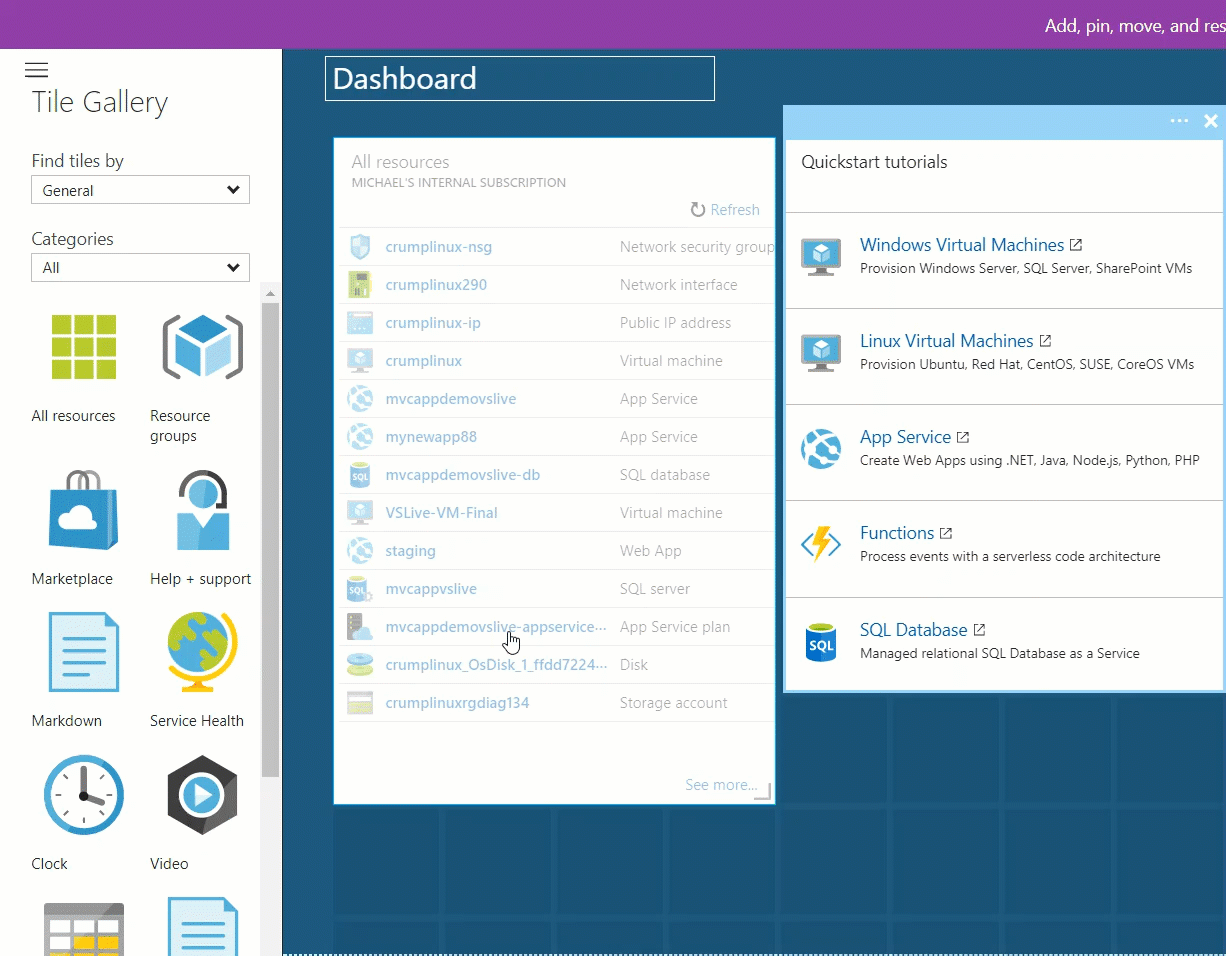Open the Categories All dropdown
The height and width of the screenshot is (956, 1226).
[140, 267]
